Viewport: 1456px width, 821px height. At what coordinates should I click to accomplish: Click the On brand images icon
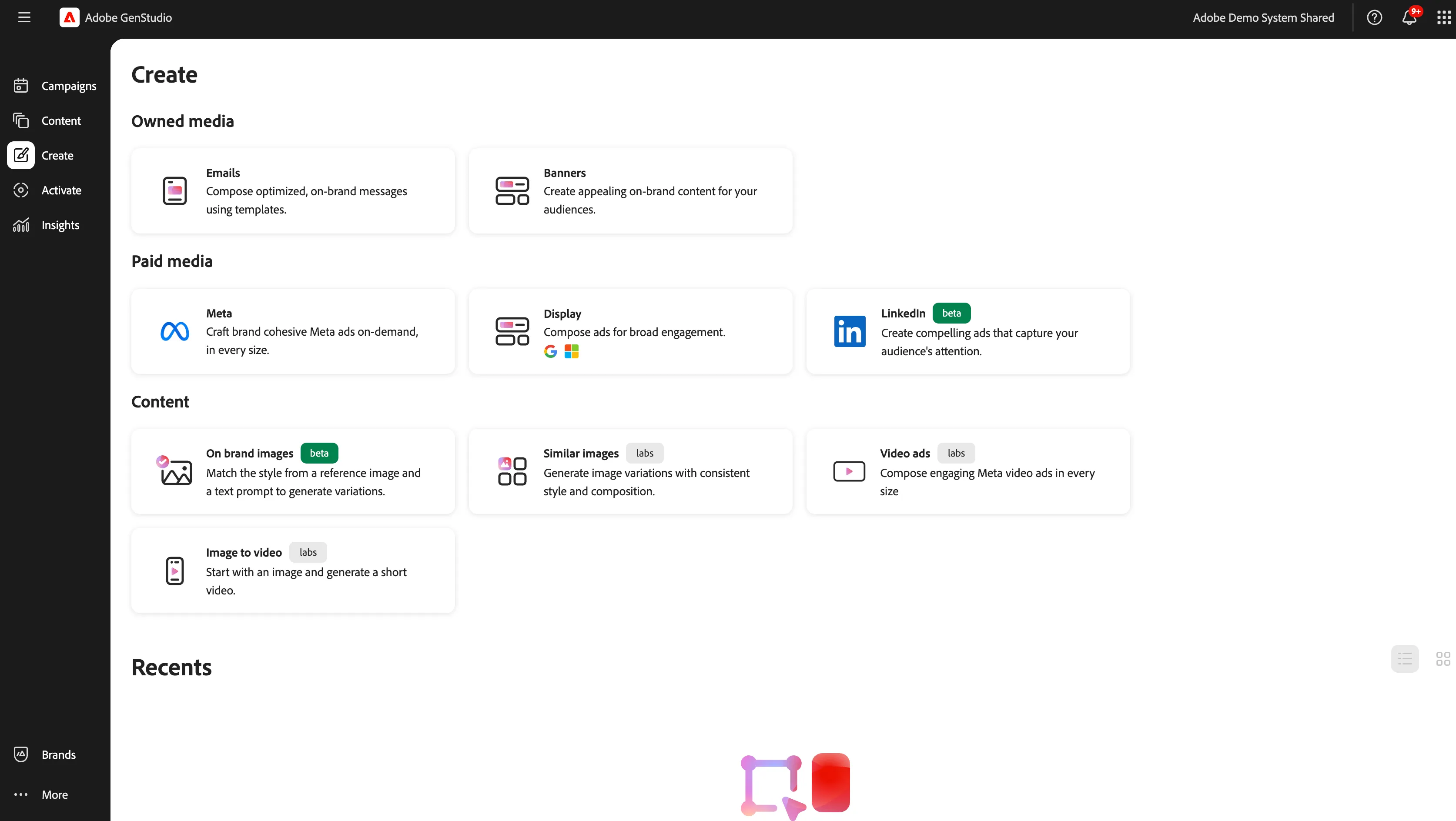coord(174,471)
